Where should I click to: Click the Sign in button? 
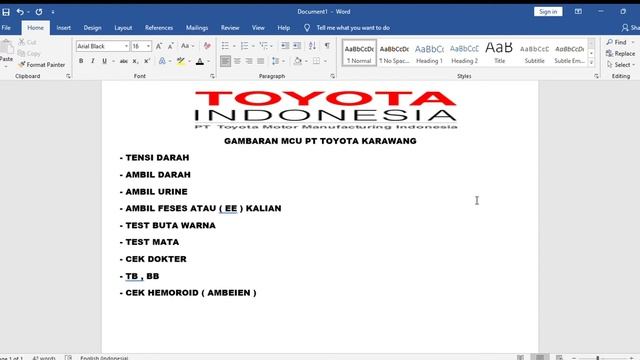click(x=548, y=12)
